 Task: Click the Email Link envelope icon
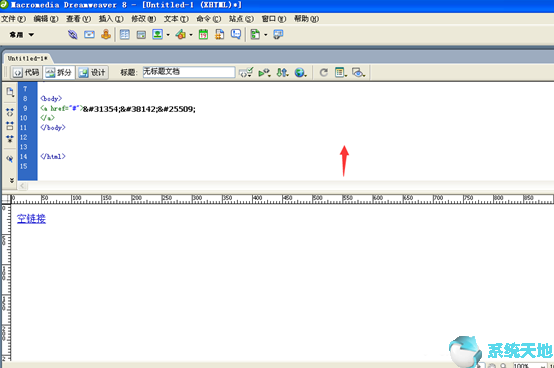click(x=89, y=35)
